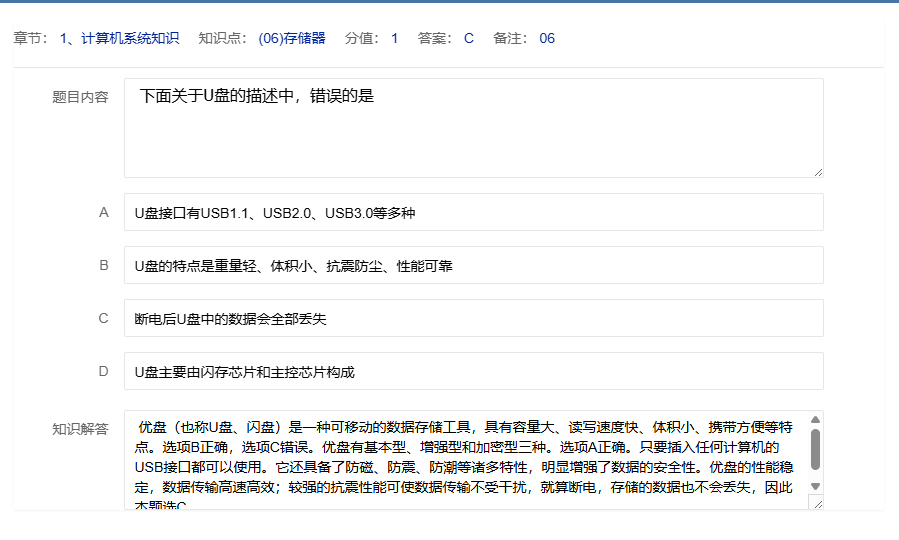Click the explanation text area resize handle
The image size is (899, 540).
click(x=817, y=503)
